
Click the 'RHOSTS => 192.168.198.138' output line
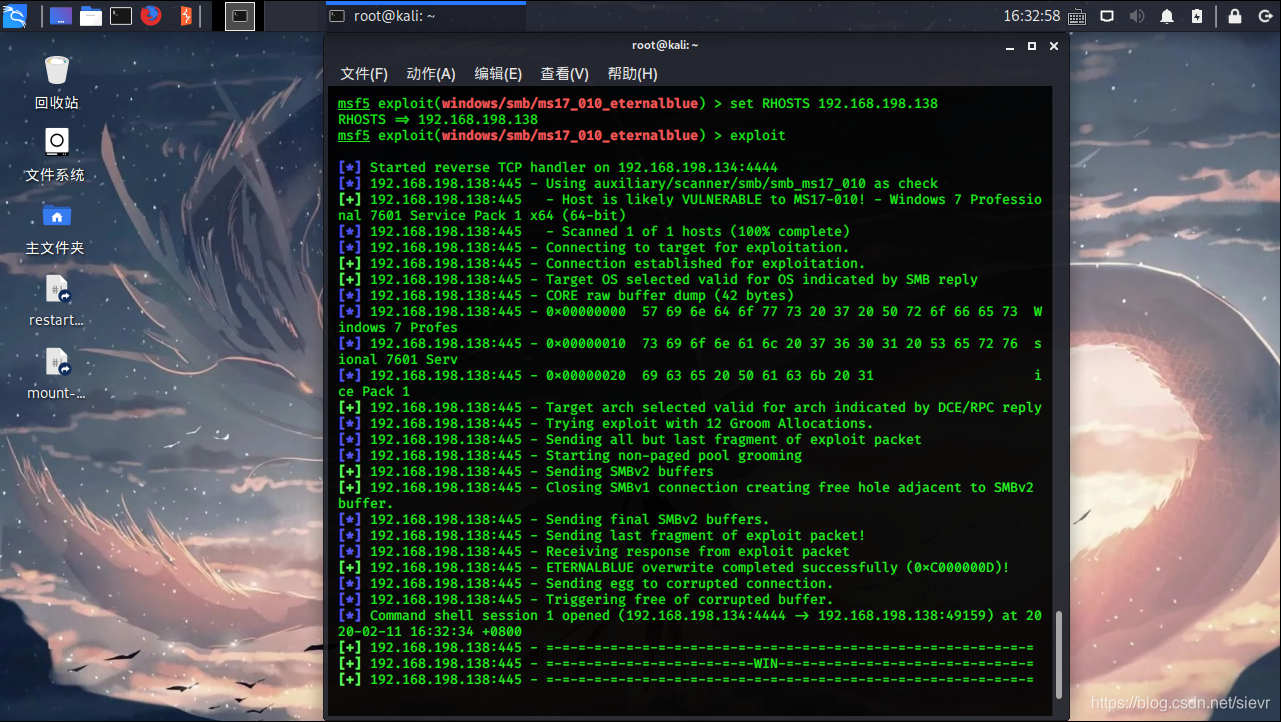pyautogui.click(x=438, y=120)
